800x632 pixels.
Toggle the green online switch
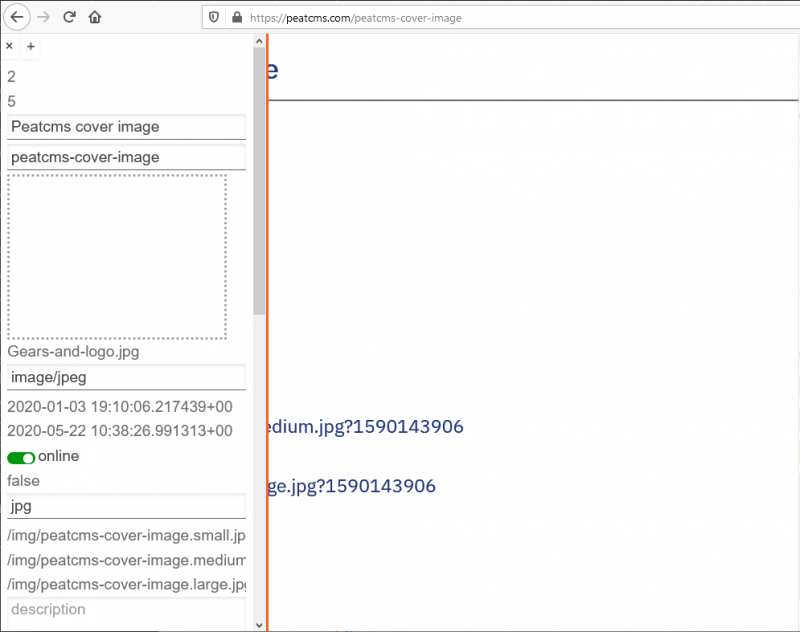(x=21, y=458)
